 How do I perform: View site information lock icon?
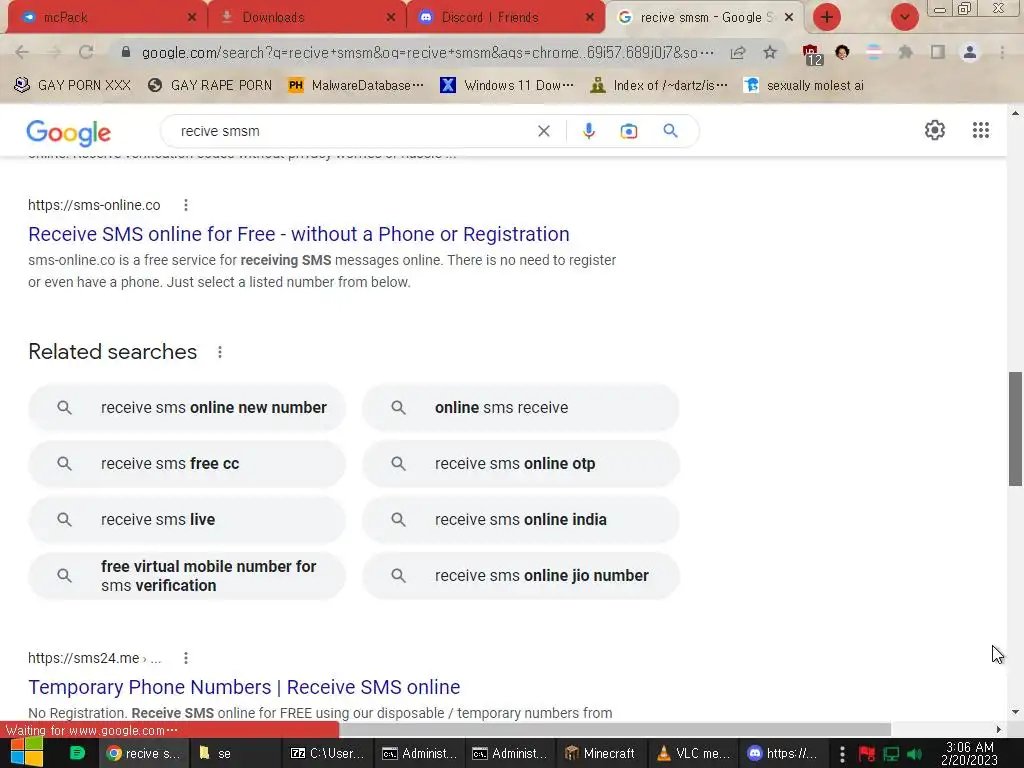pos(126,52)
